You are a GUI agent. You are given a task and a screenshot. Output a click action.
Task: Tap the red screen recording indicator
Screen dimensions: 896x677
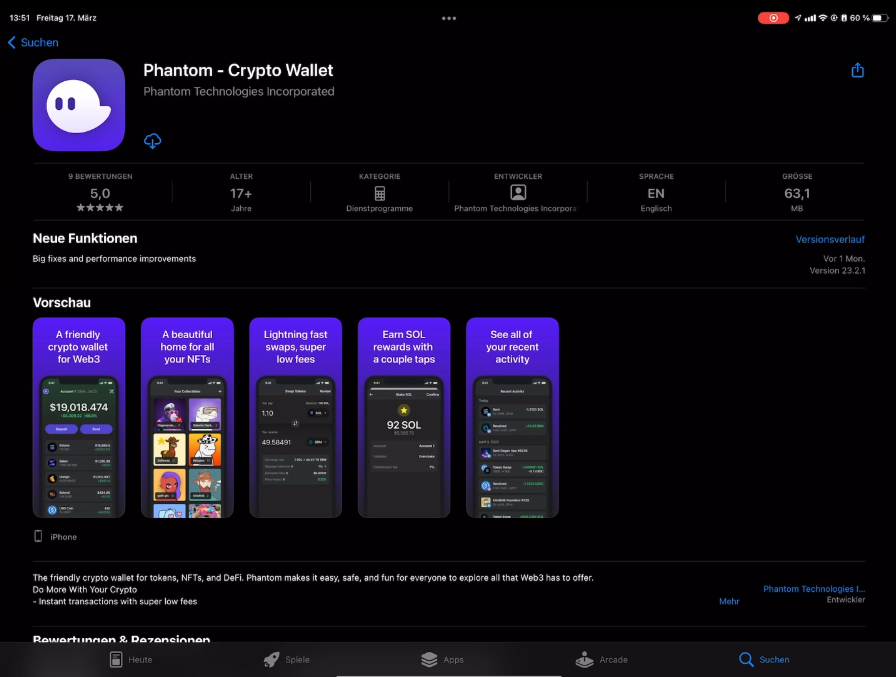[x=773, y=18]
